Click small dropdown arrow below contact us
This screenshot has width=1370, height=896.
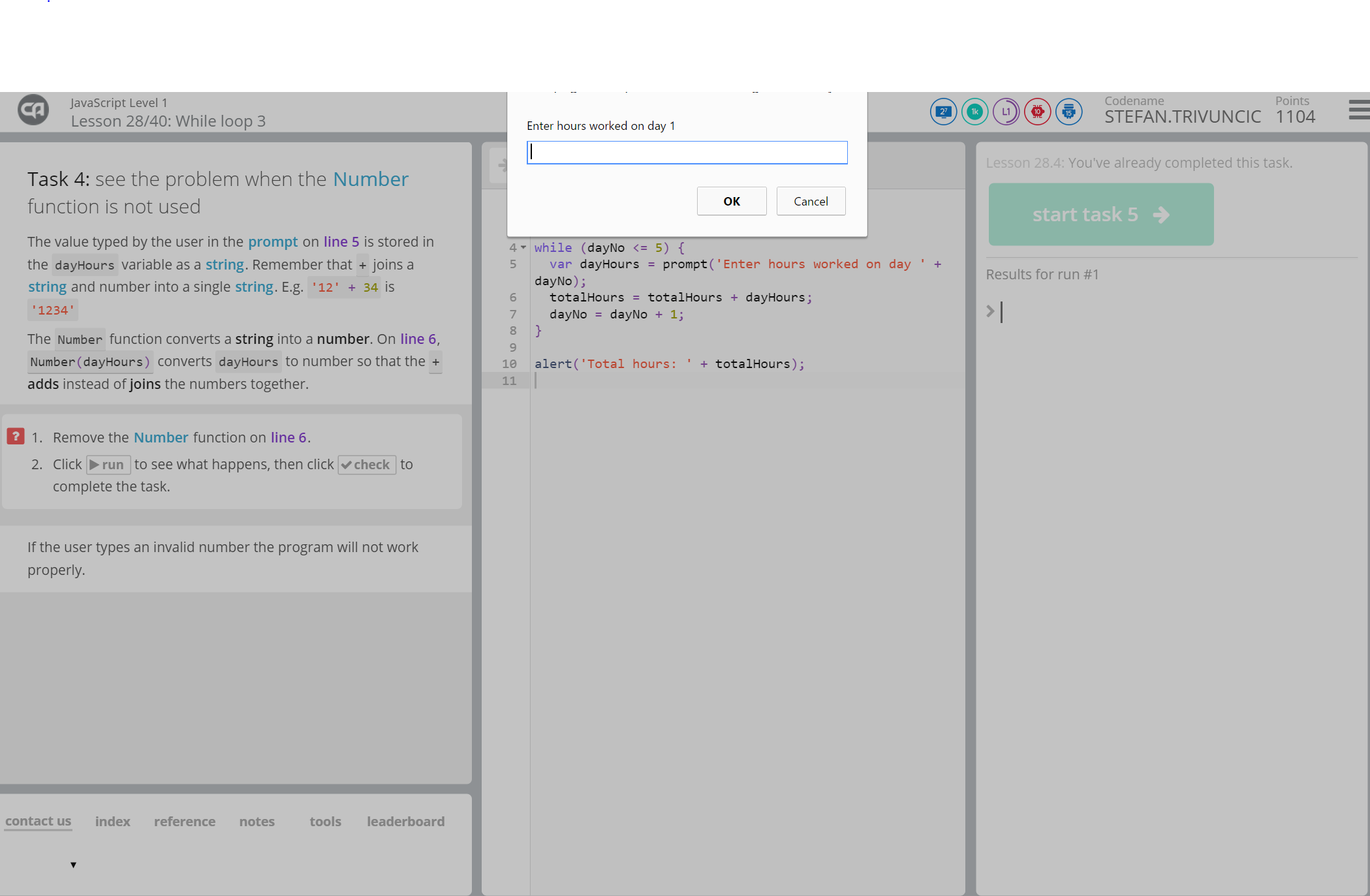[x=73, y=865]
